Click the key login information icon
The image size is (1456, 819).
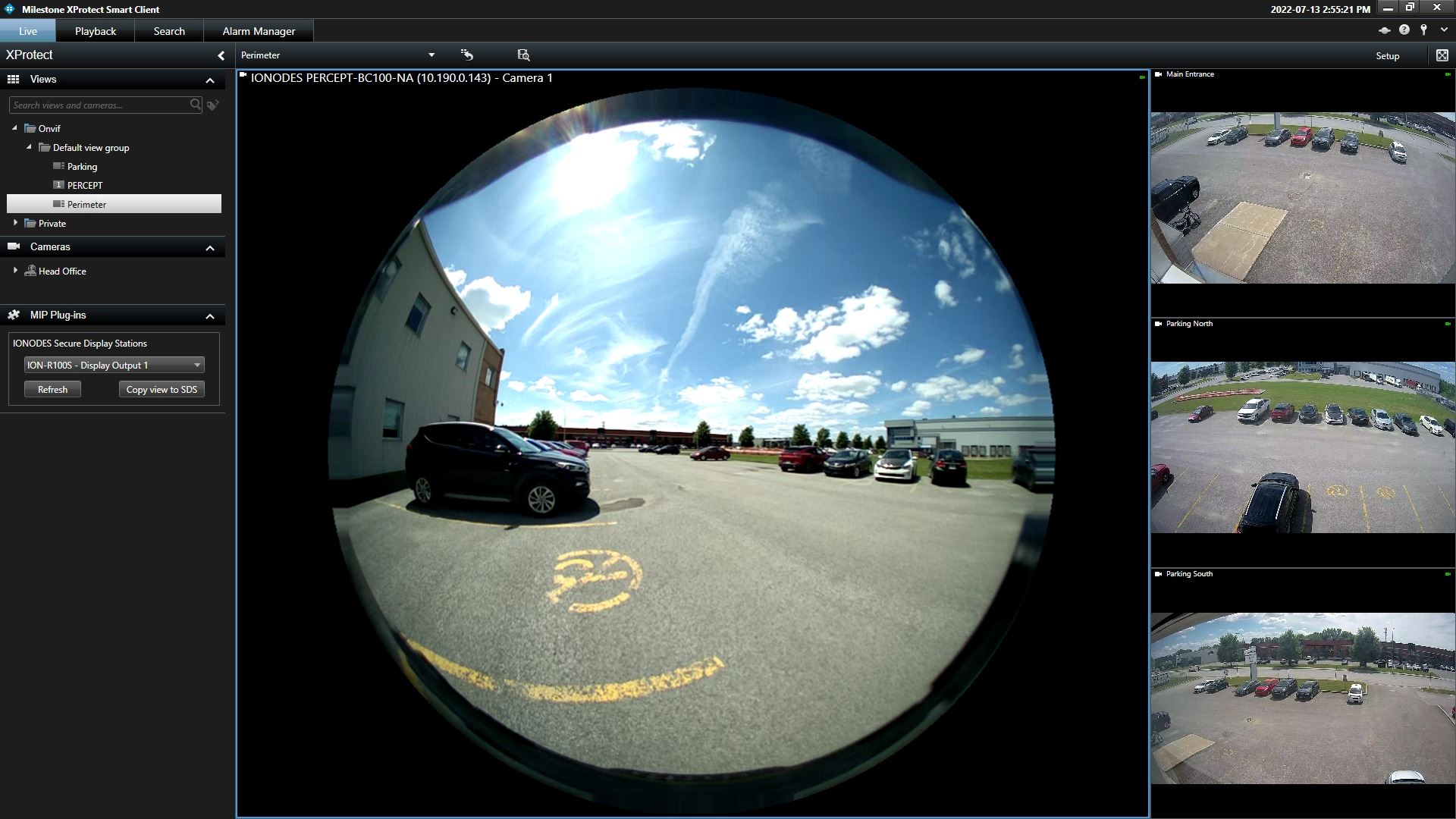[1424, 30]
